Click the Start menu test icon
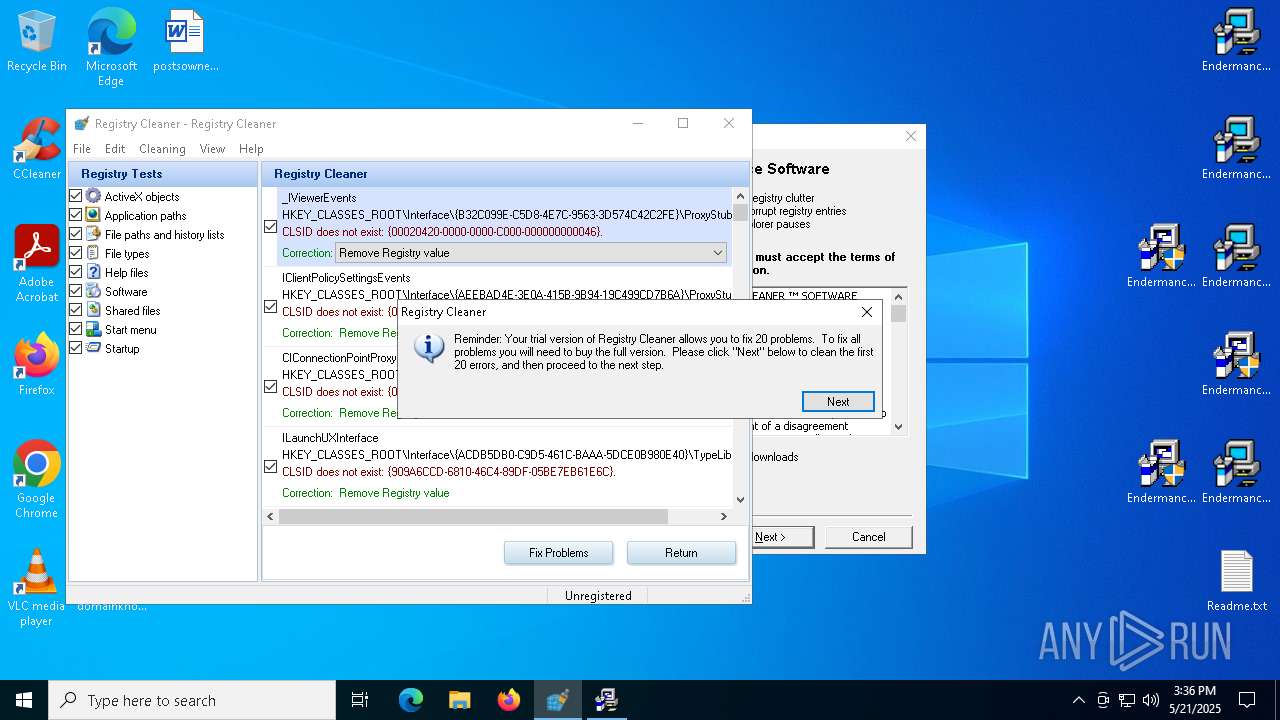Screen dimensions: 1280x720 pos(93,330)
